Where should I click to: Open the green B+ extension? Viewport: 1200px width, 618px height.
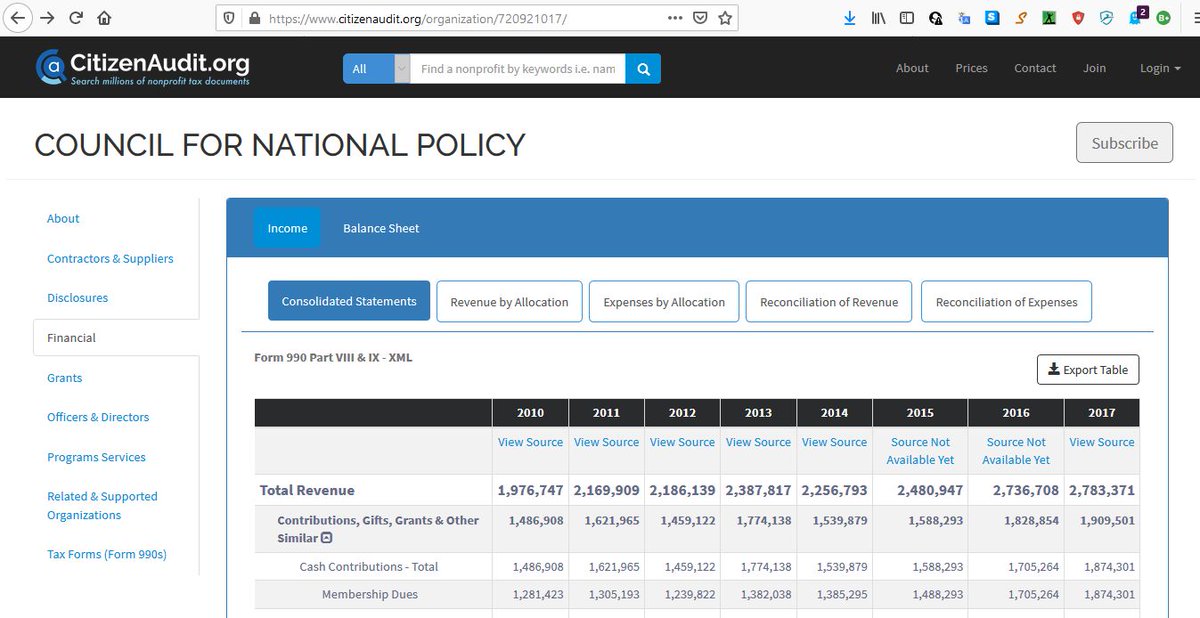tap(1163, 18)
